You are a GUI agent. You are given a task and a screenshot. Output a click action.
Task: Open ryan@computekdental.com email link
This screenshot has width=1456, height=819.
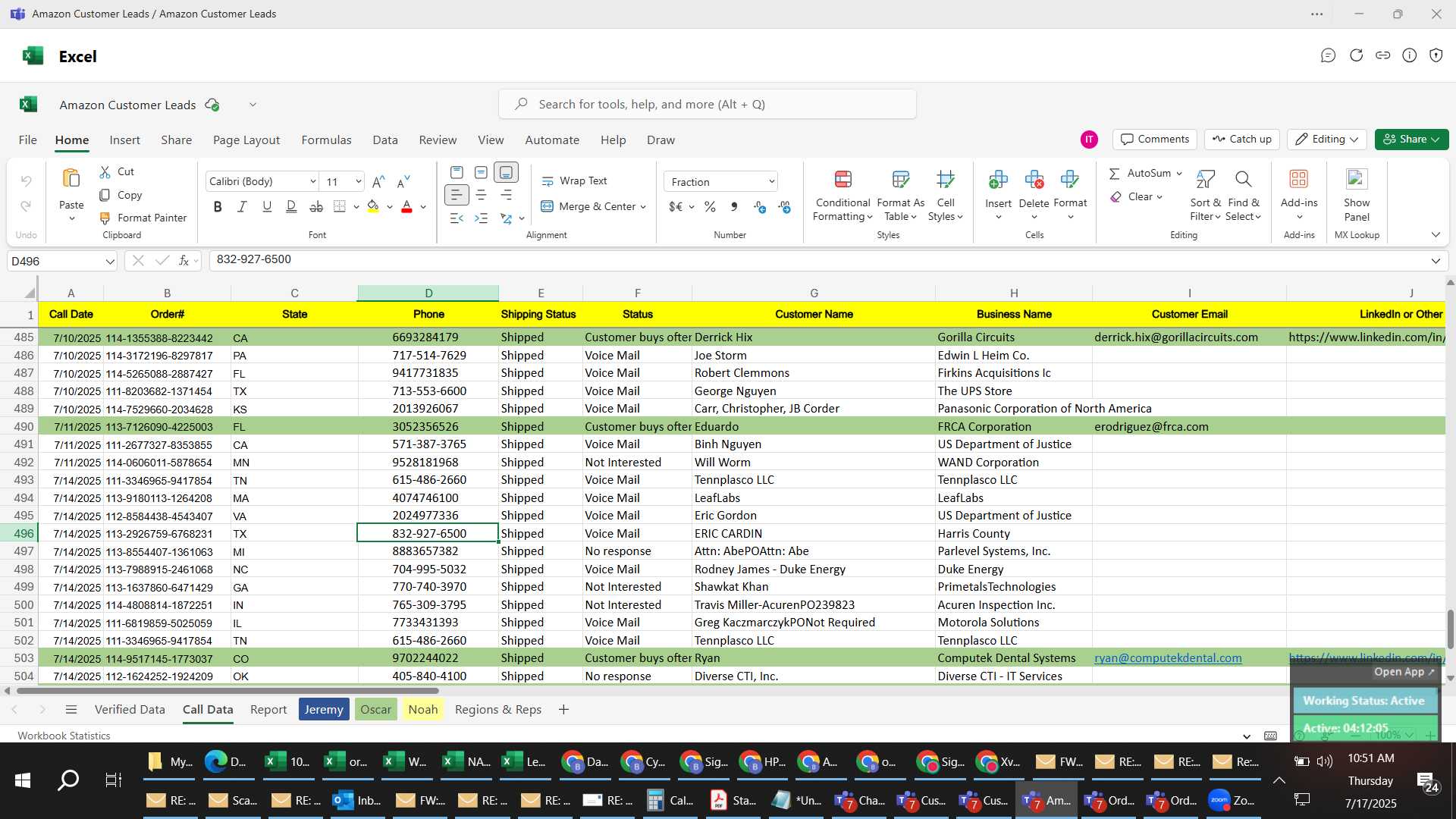[1168, 658]
